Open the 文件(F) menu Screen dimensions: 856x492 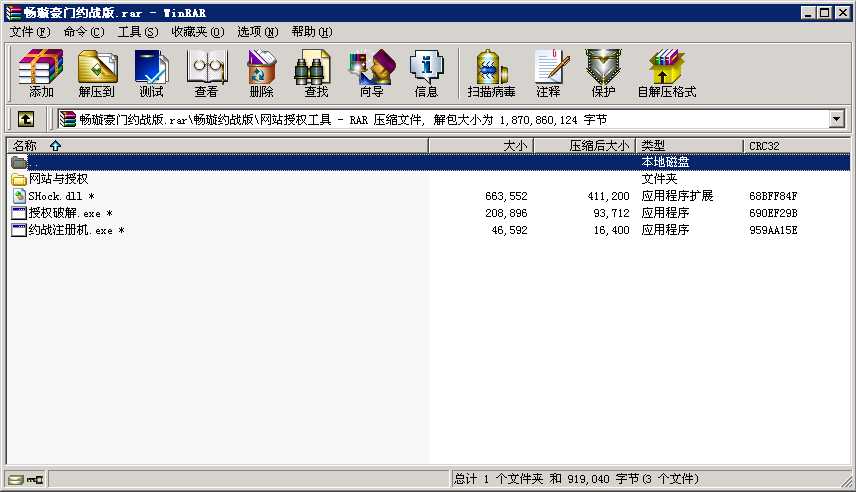point(29,32)
